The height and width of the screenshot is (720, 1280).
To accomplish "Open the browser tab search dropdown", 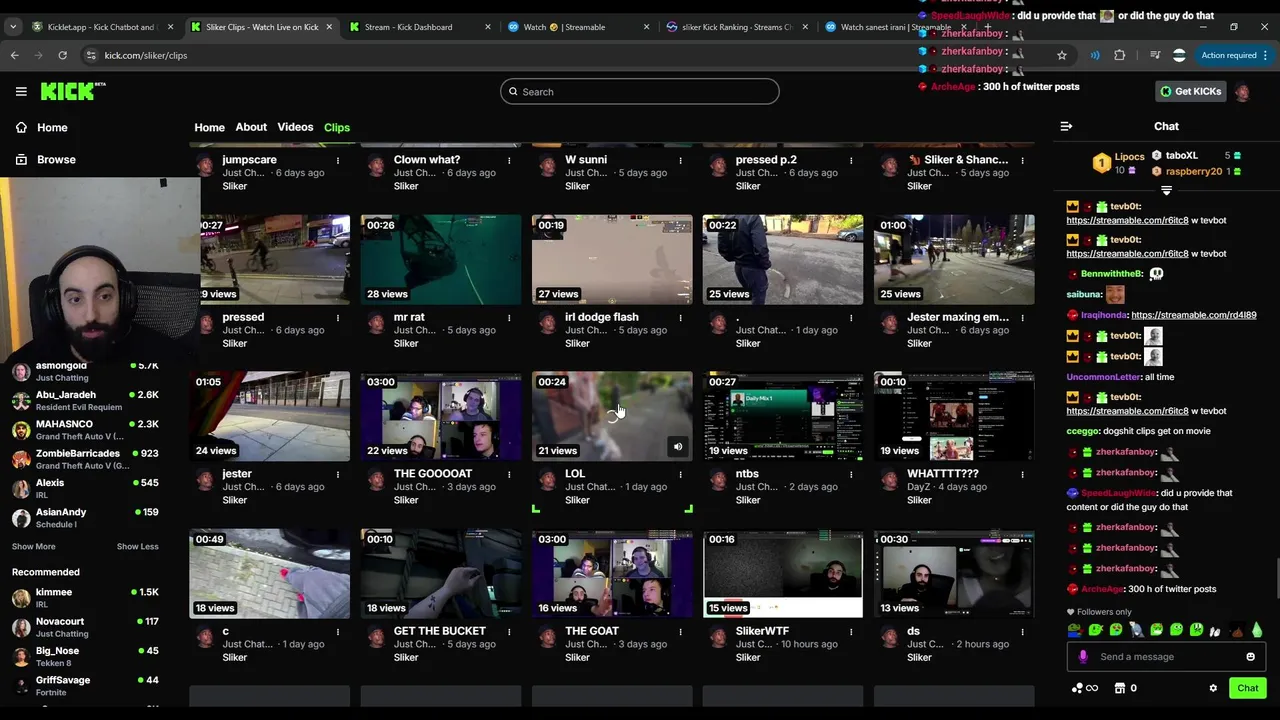I will 13,27.
